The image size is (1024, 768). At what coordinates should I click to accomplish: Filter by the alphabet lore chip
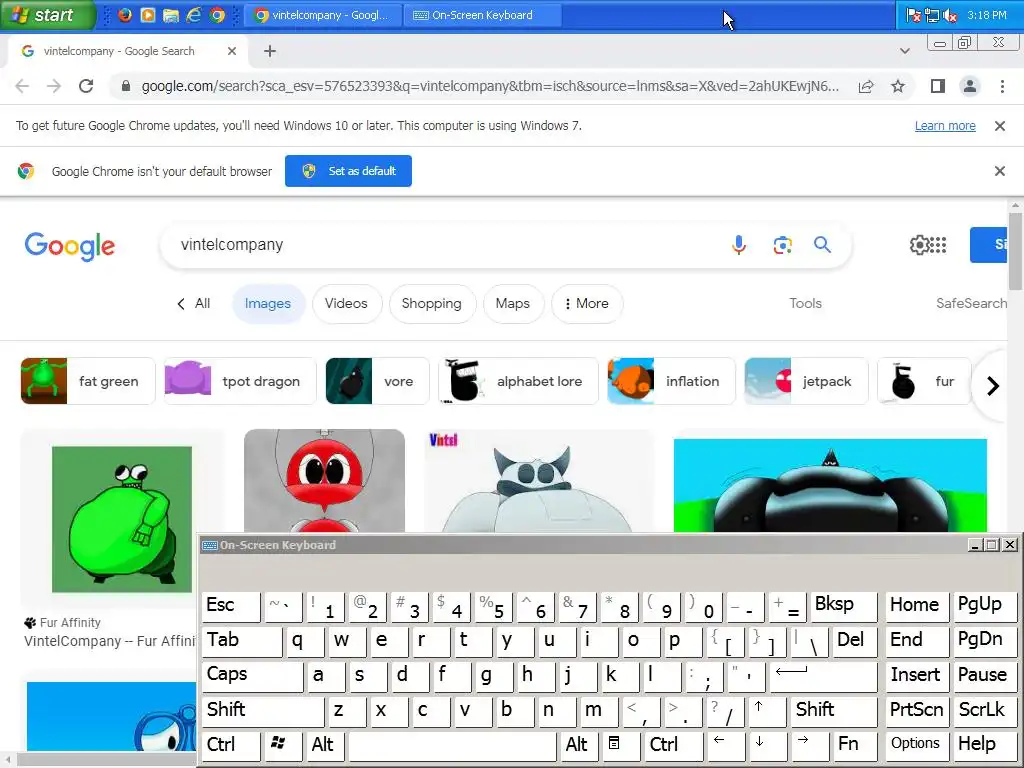pos(518,381)
